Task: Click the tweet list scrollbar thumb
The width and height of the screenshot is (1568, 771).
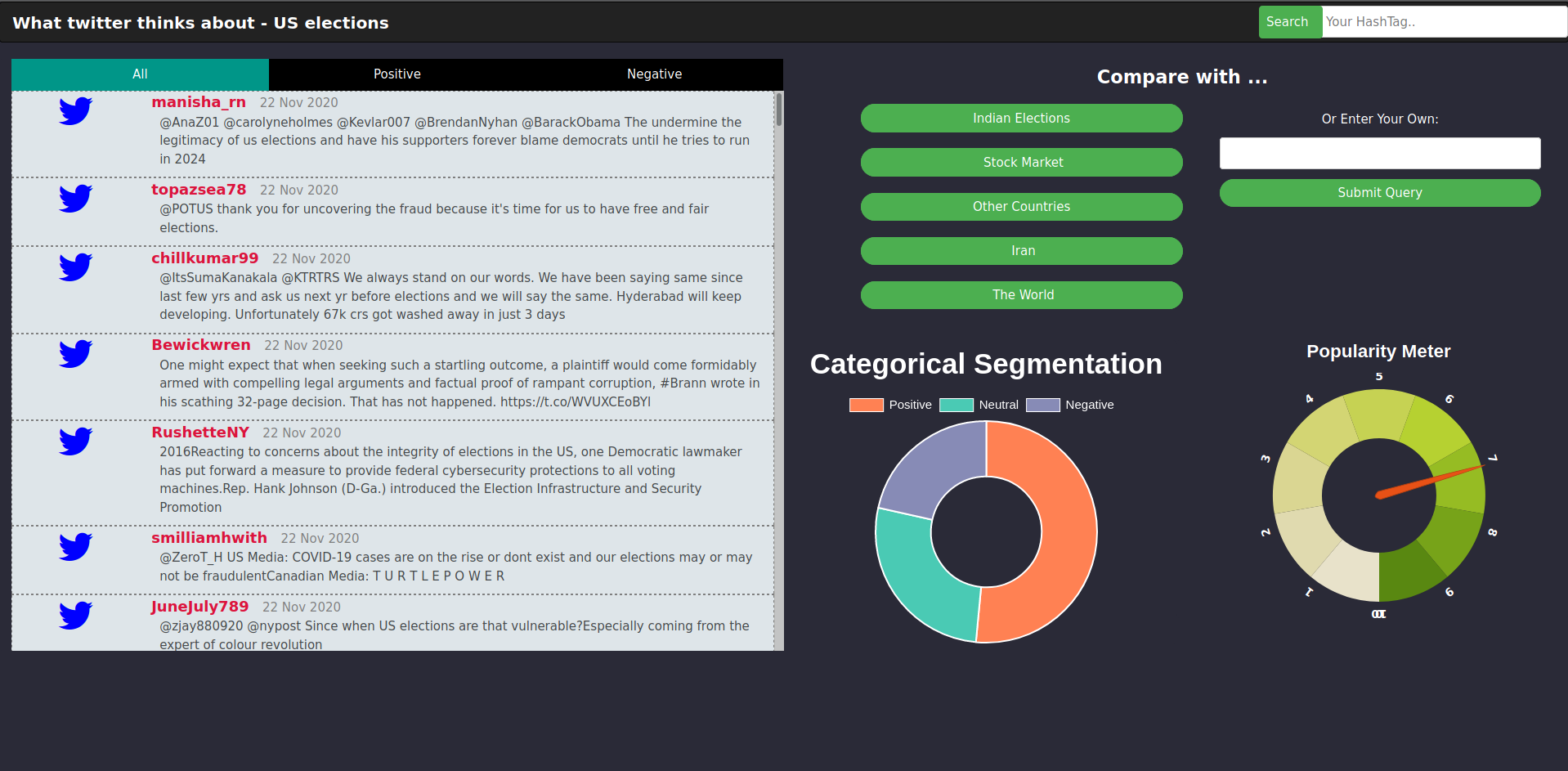Action: click(x=779, y=110)
